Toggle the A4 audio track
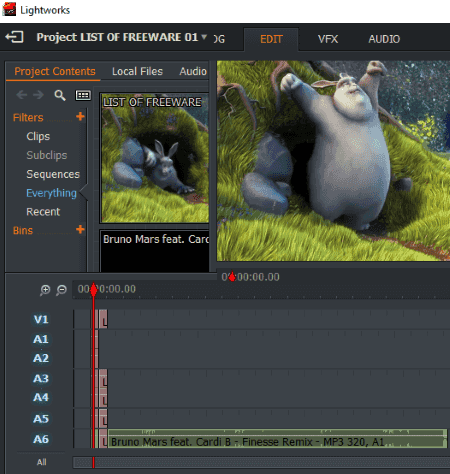Image resolution: width=450 pixels, height=474 pixels. click(41, 398)
